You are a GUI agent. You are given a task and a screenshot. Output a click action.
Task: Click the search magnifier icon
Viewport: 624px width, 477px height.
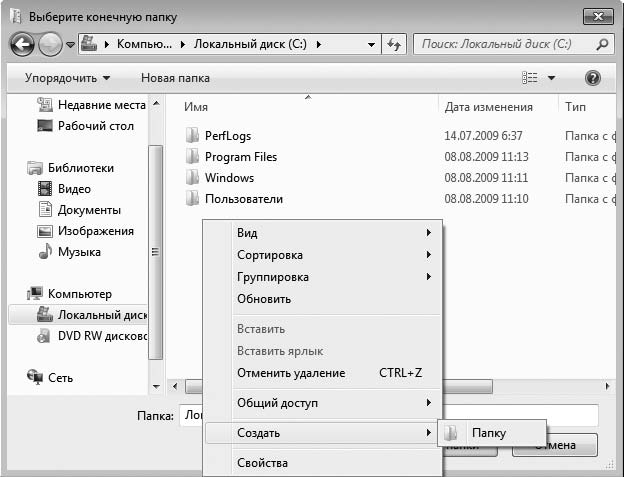click(x=602, y=44)
